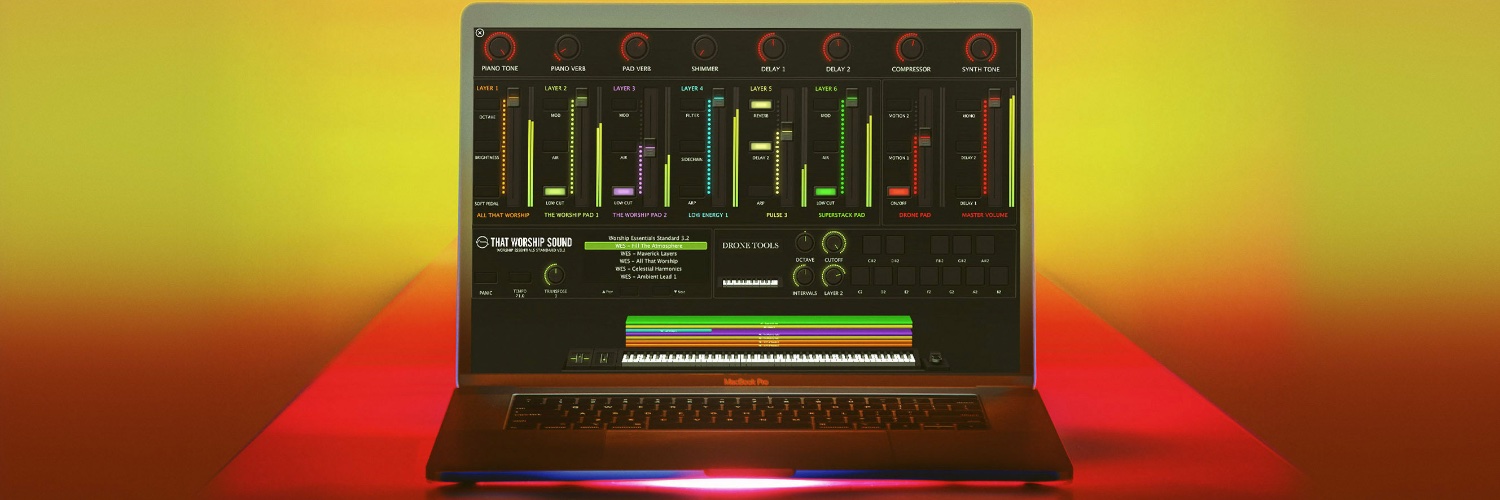Disable the Layer 5 Reverb button

coord(761,104)
